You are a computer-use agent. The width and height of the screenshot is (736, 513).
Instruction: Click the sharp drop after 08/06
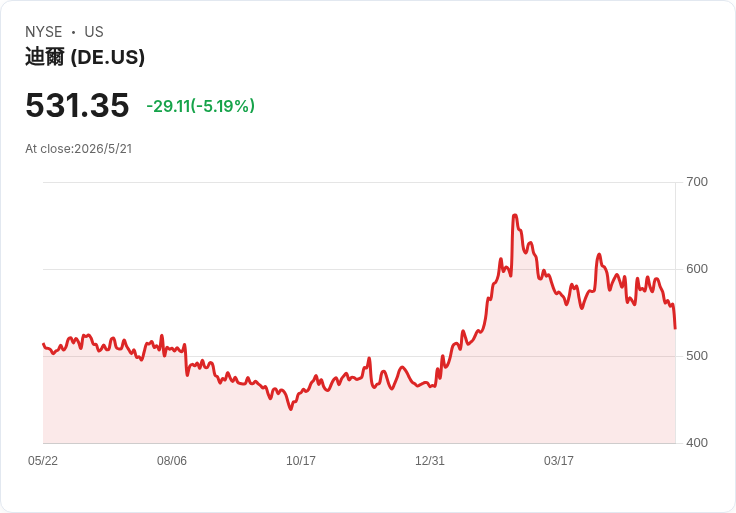186,360
